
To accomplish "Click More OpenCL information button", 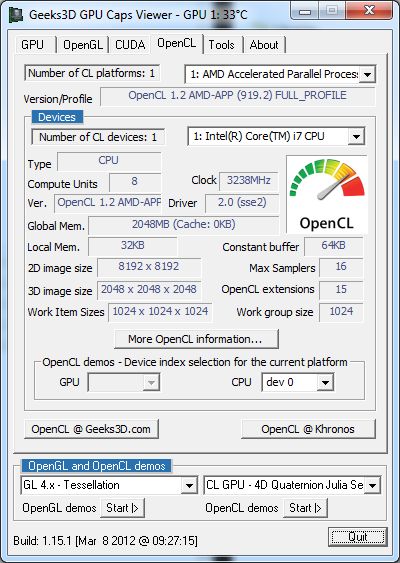I will pyautogui.click(x=196, y=339).
